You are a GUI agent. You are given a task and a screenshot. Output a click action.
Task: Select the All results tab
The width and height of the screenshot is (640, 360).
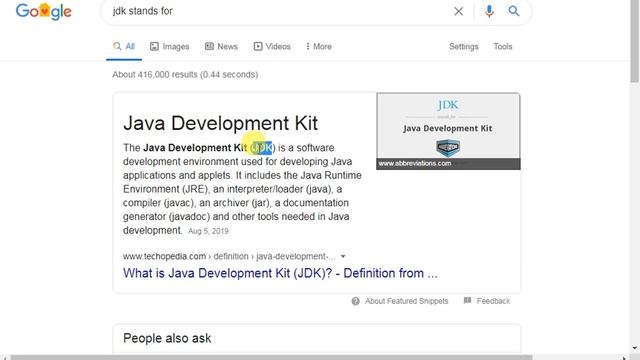[x=124, y=47]
